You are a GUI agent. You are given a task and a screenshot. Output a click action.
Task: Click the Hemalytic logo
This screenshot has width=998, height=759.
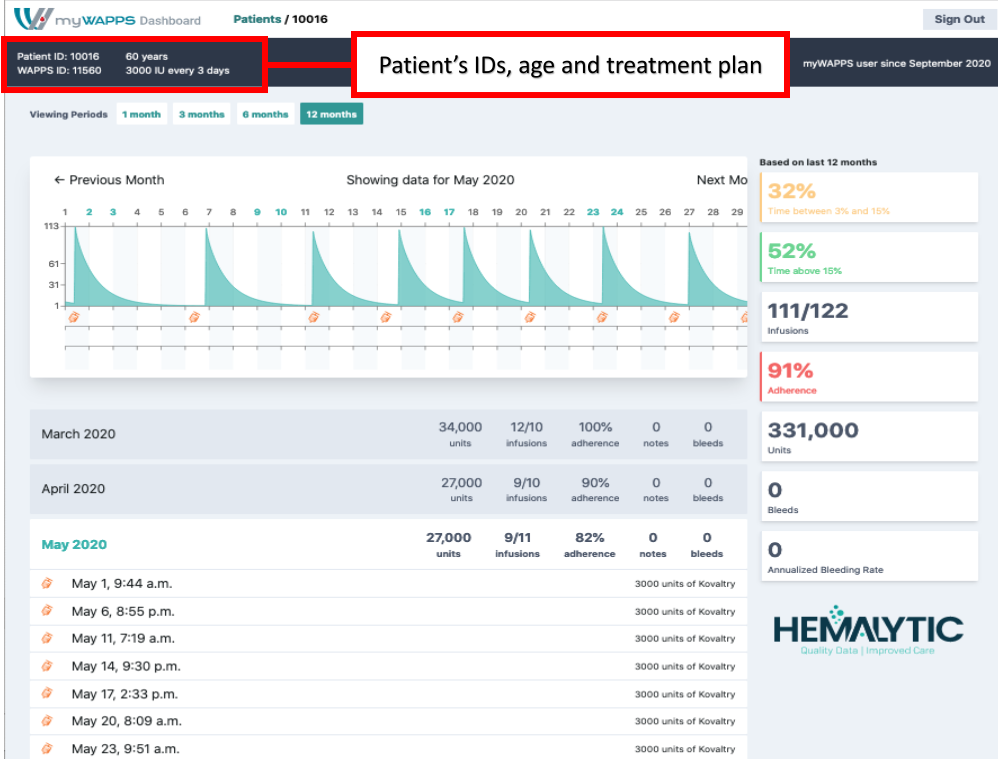click(868, 632)
